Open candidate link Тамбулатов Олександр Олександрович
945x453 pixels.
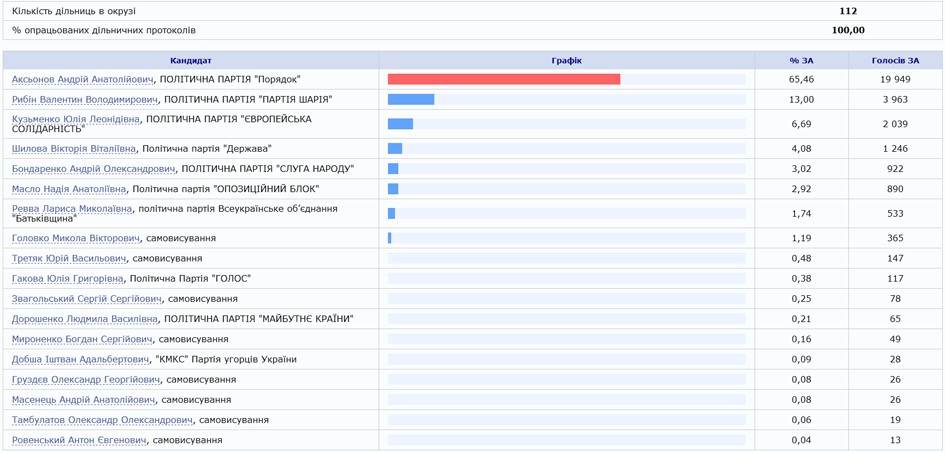pyautogui.click(x=103, y=420)
